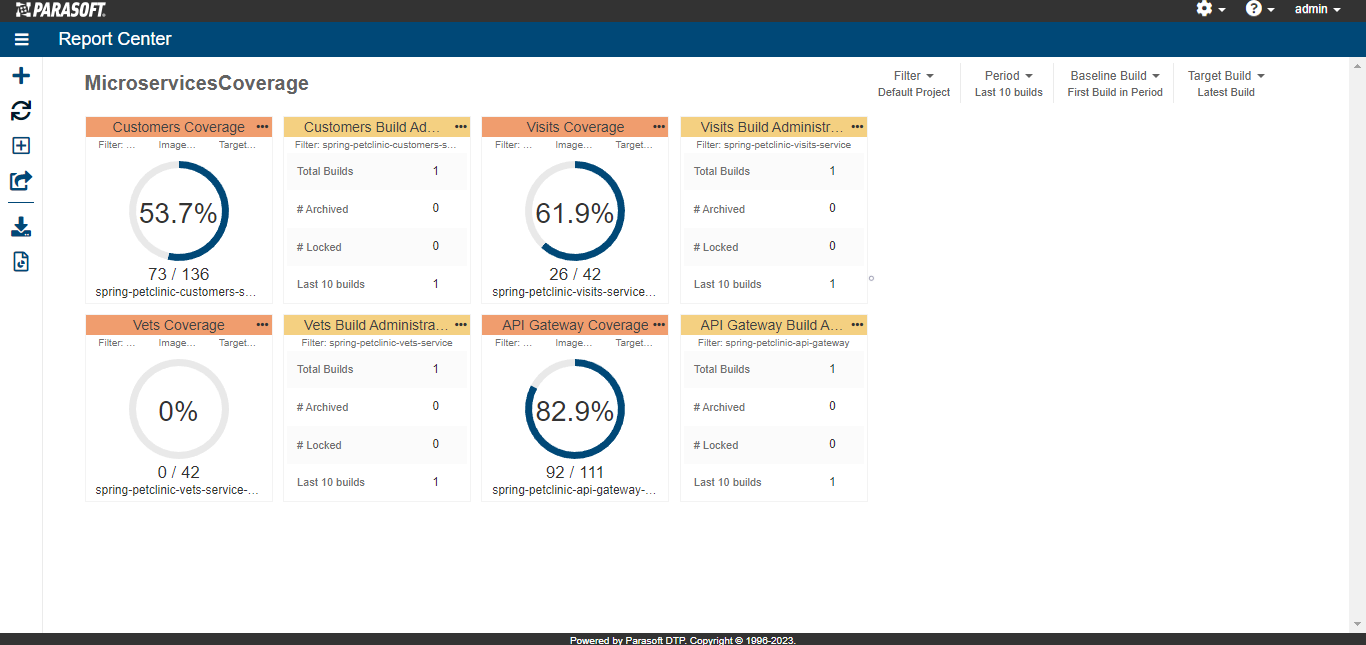Image resolution: width=1366 pixels, height=645 pixels.
Task: Click Total Builds count in API Gateway Build Administration
Action: pos(832,369)
